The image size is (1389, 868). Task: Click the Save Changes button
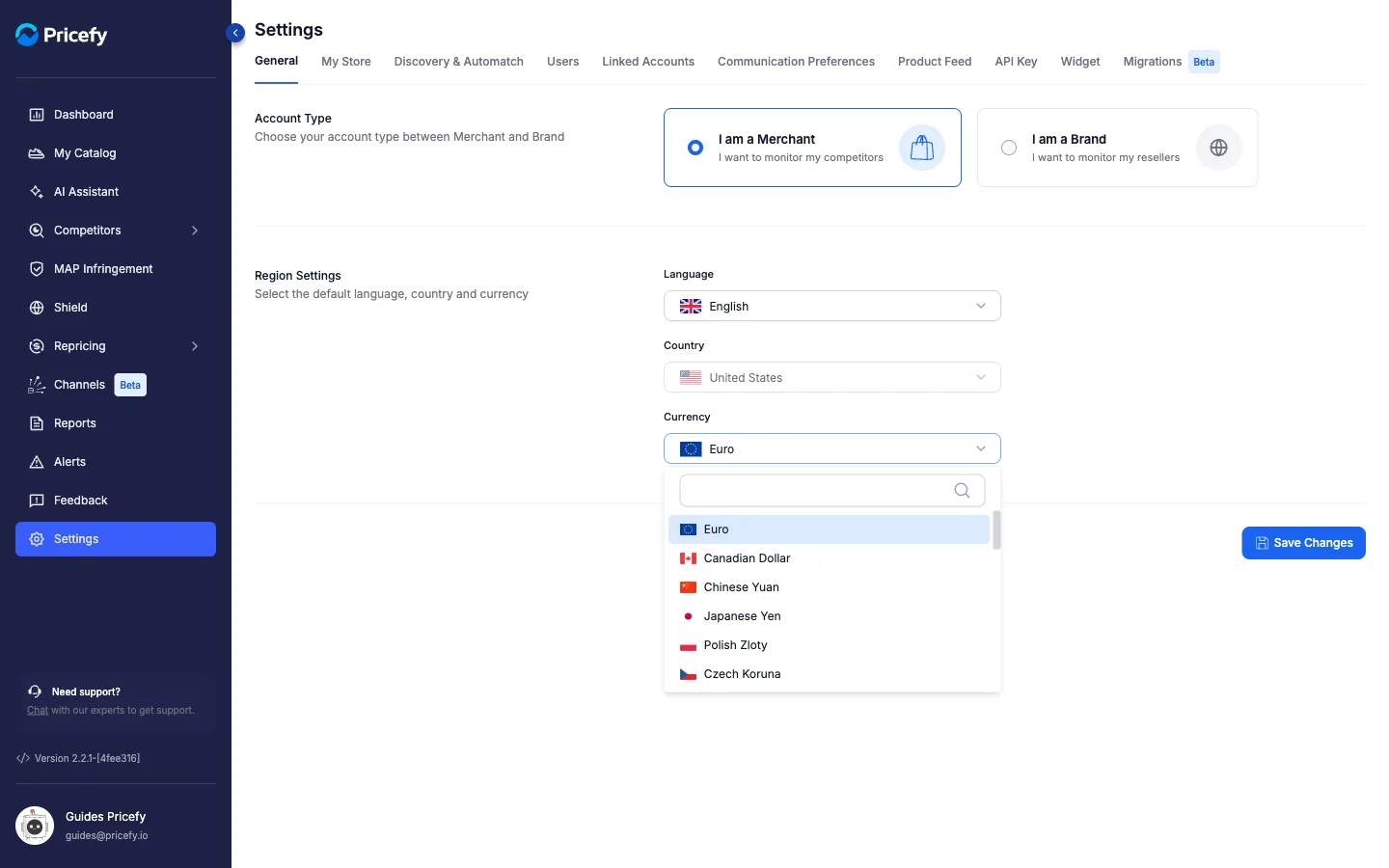point(1303,543)
